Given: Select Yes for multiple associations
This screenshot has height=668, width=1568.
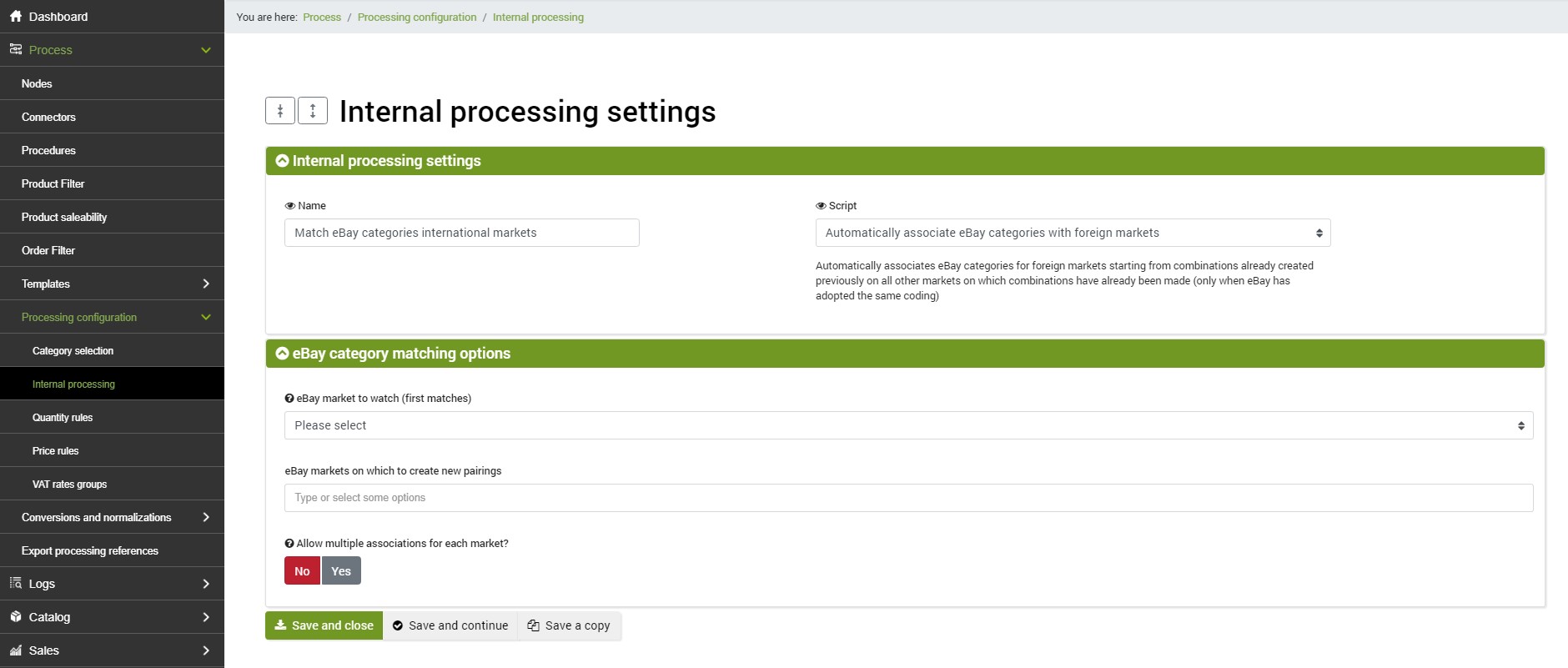Looking at the screenshot, I should coord(341,570).
